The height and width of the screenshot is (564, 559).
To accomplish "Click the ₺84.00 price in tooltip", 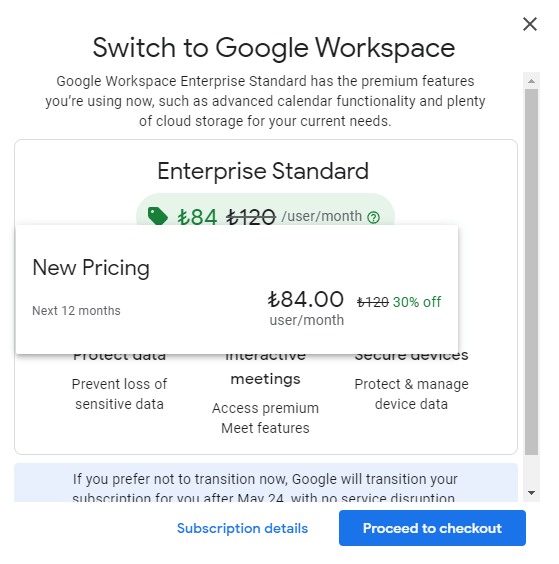I will (x=305, y=299).
